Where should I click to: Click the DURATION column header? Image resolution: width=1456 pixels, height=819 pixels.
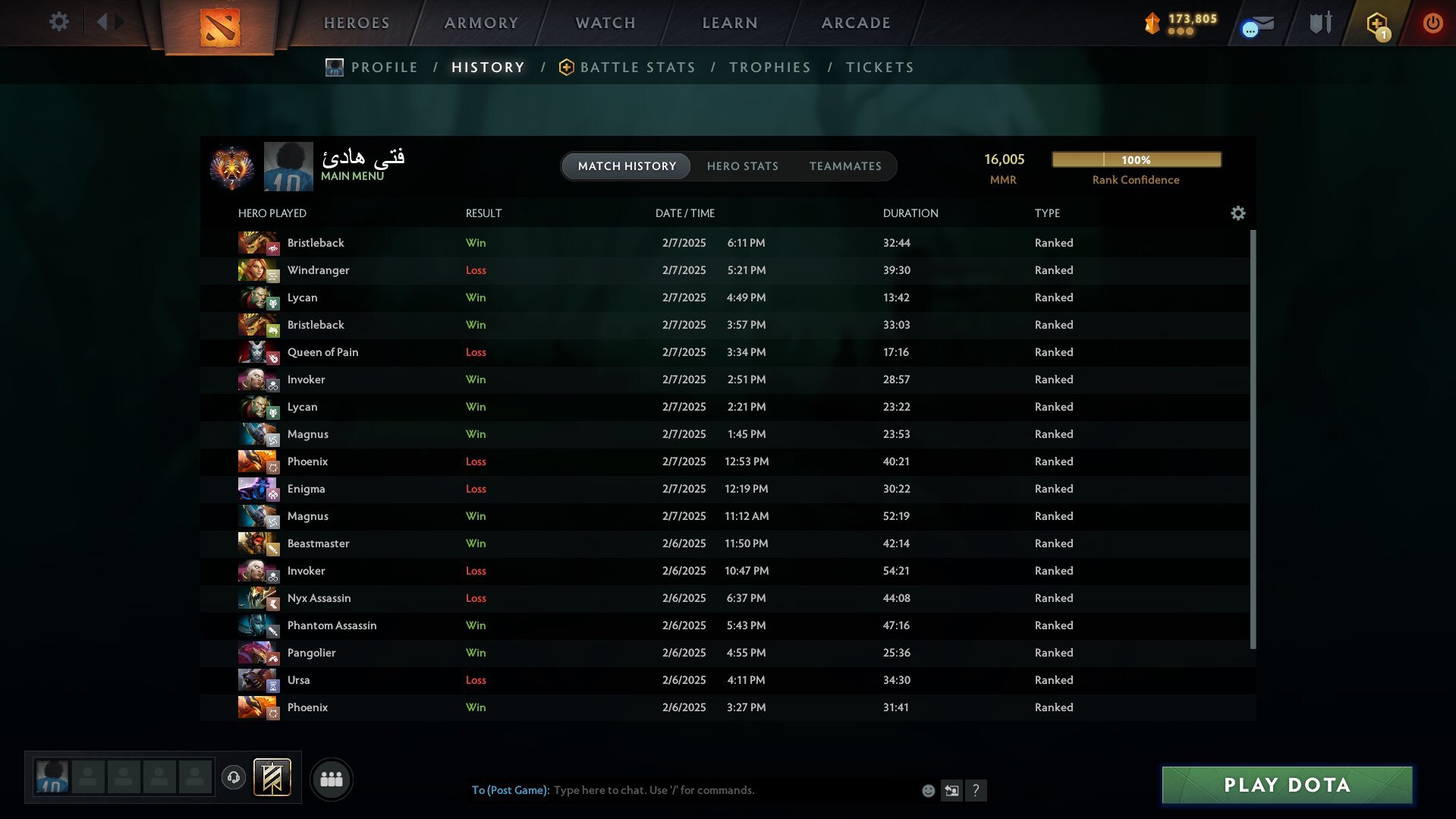tap(910, 213)
